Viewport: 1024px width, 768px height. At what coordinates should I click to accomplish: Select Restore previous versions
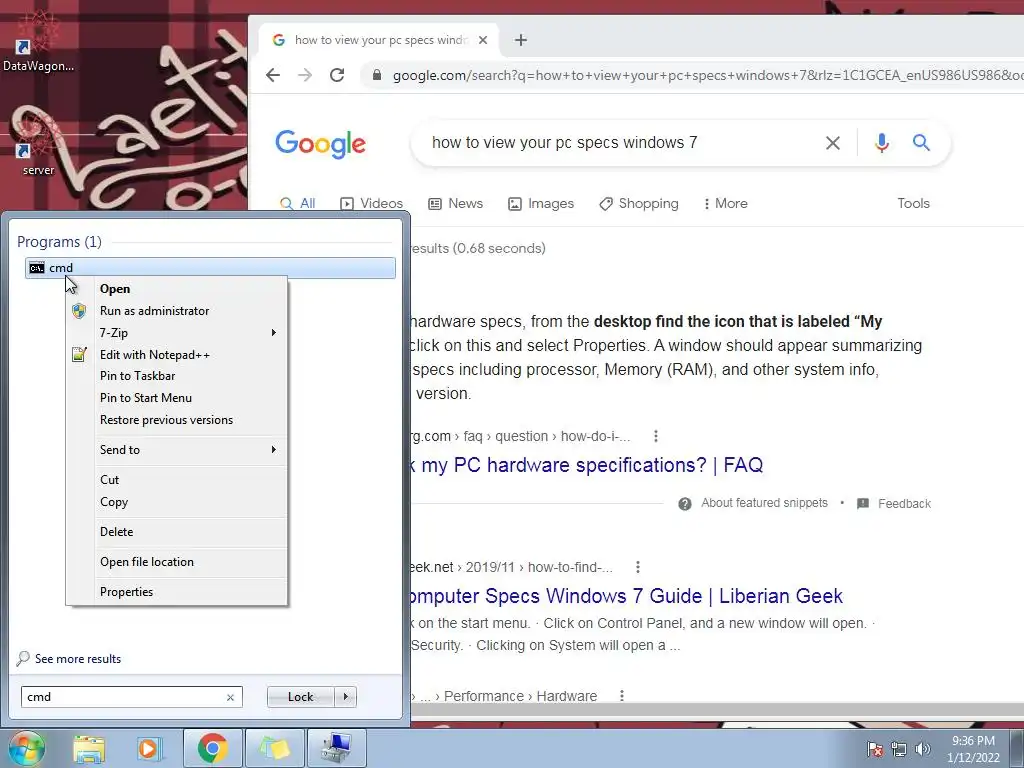(166, 420)
